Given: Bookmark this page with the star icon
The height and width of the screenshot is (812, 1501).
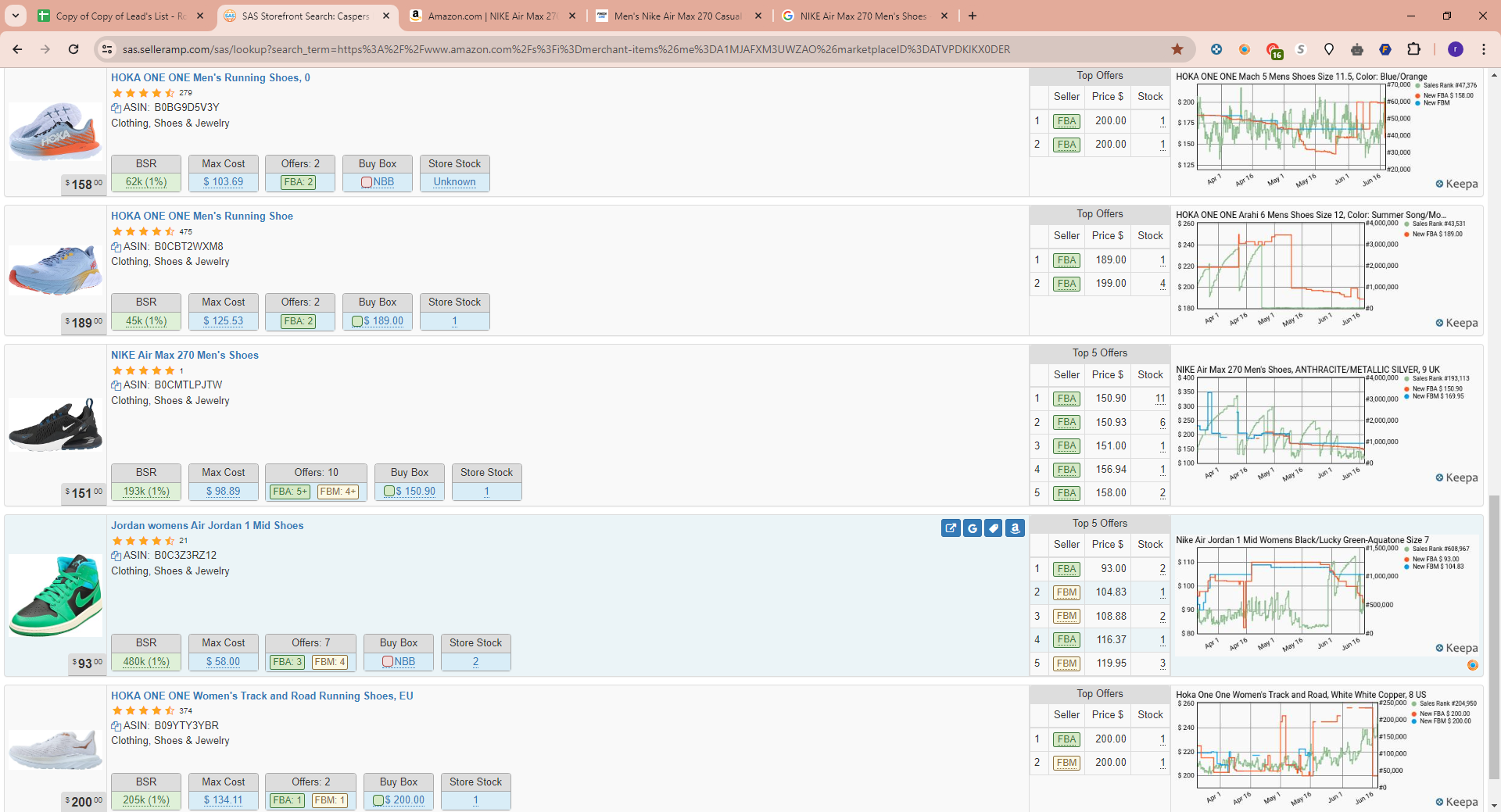Looking at the screenshot, I should coord(1177,49).
